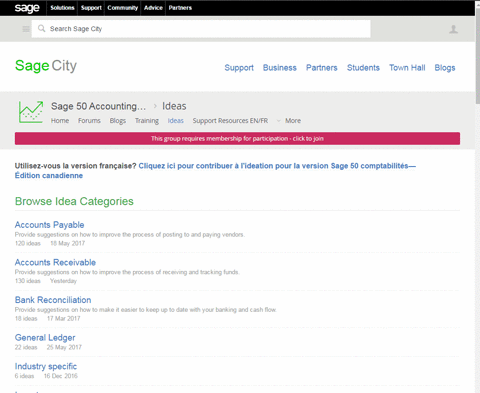Click the Sage 50 Accounting breadcrumb

tap(98, 106)
